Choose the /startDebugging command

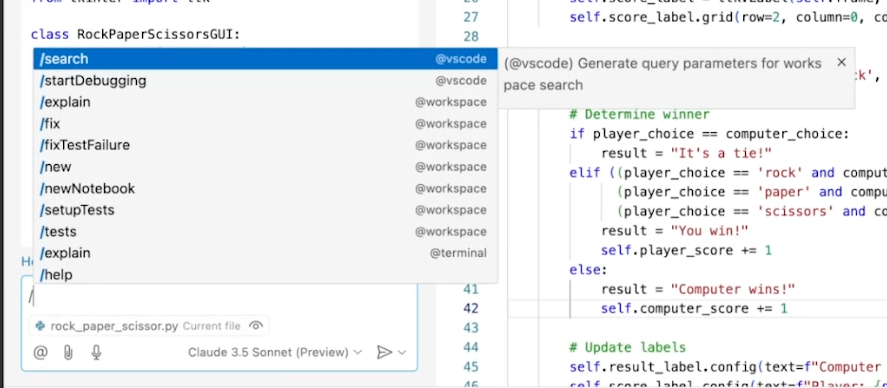point(265,81)
